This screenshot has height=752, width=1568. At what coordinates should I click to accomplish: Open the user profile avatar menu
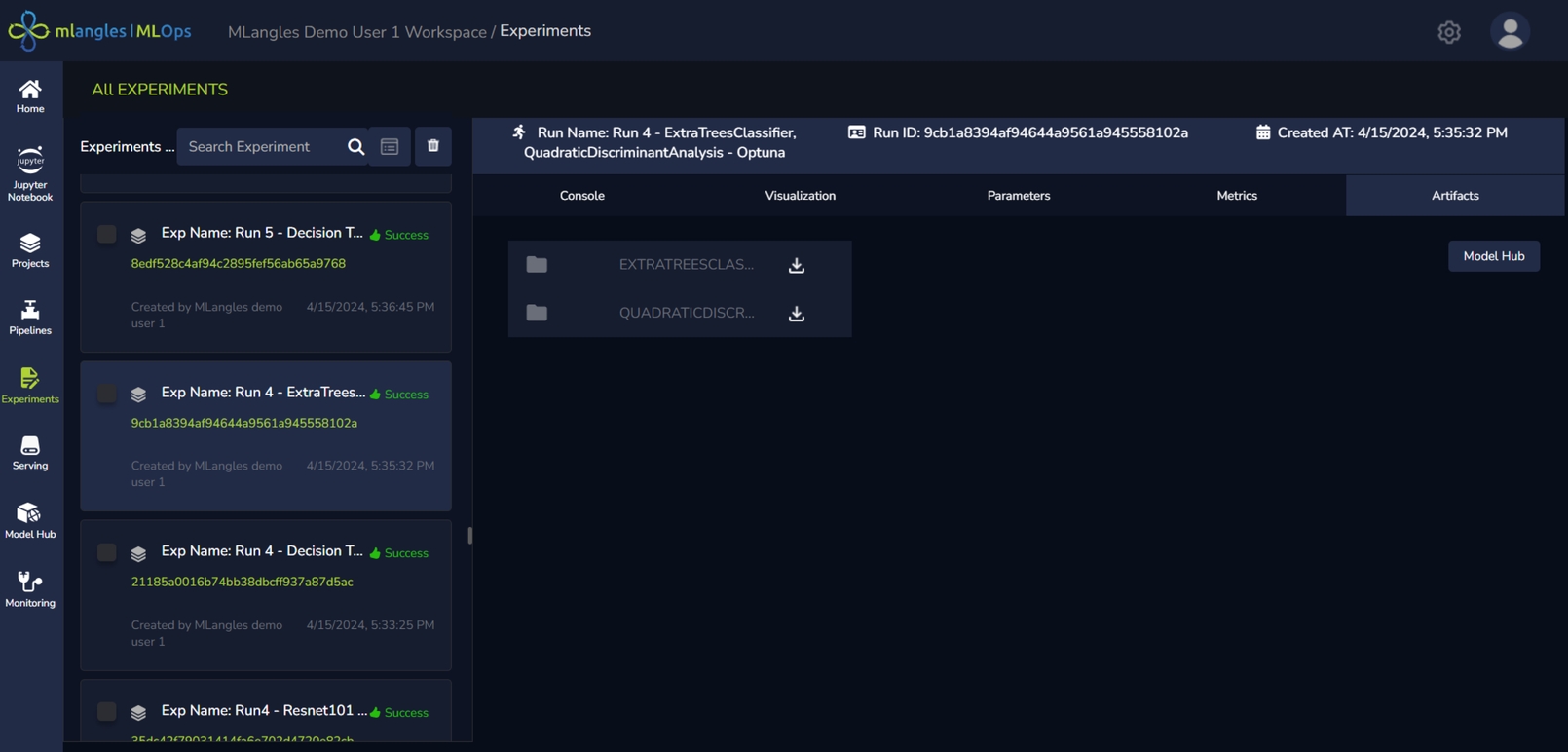1510,32
